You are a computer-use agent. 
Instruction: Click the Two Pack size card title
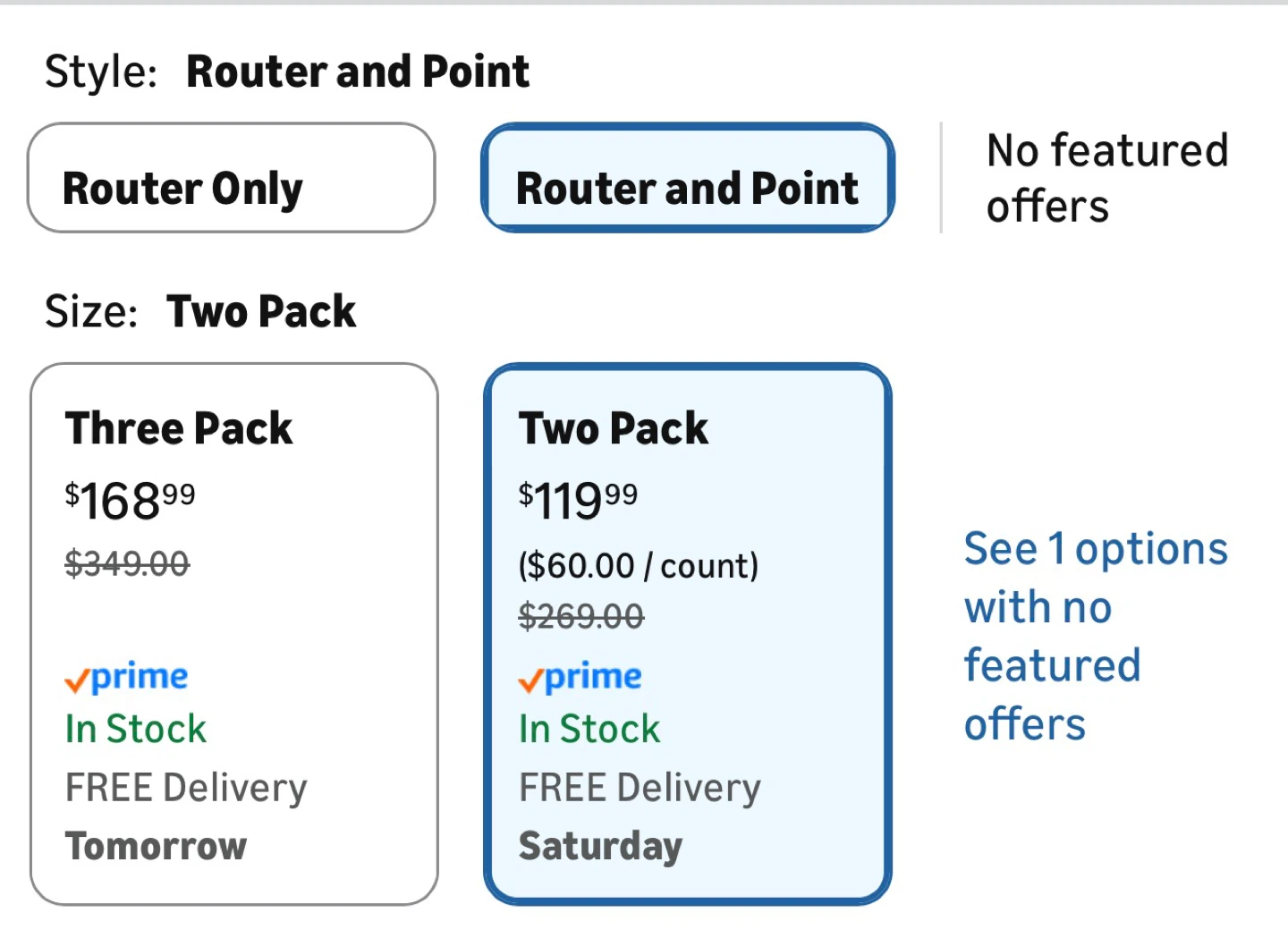[x=614, y=427]
